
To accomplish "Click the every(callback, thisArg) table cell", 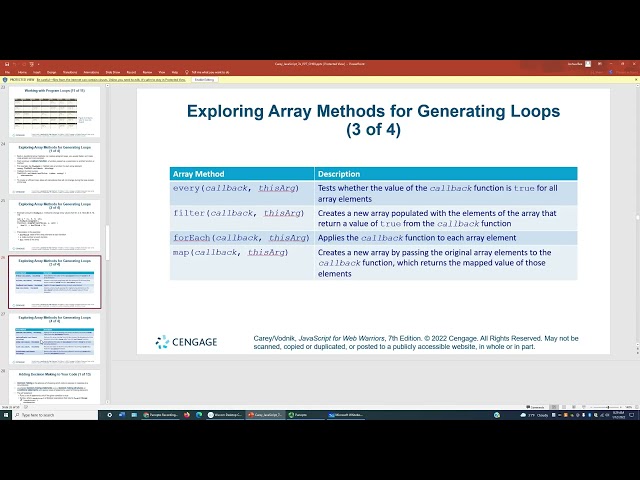I will [x=242, y=193].
